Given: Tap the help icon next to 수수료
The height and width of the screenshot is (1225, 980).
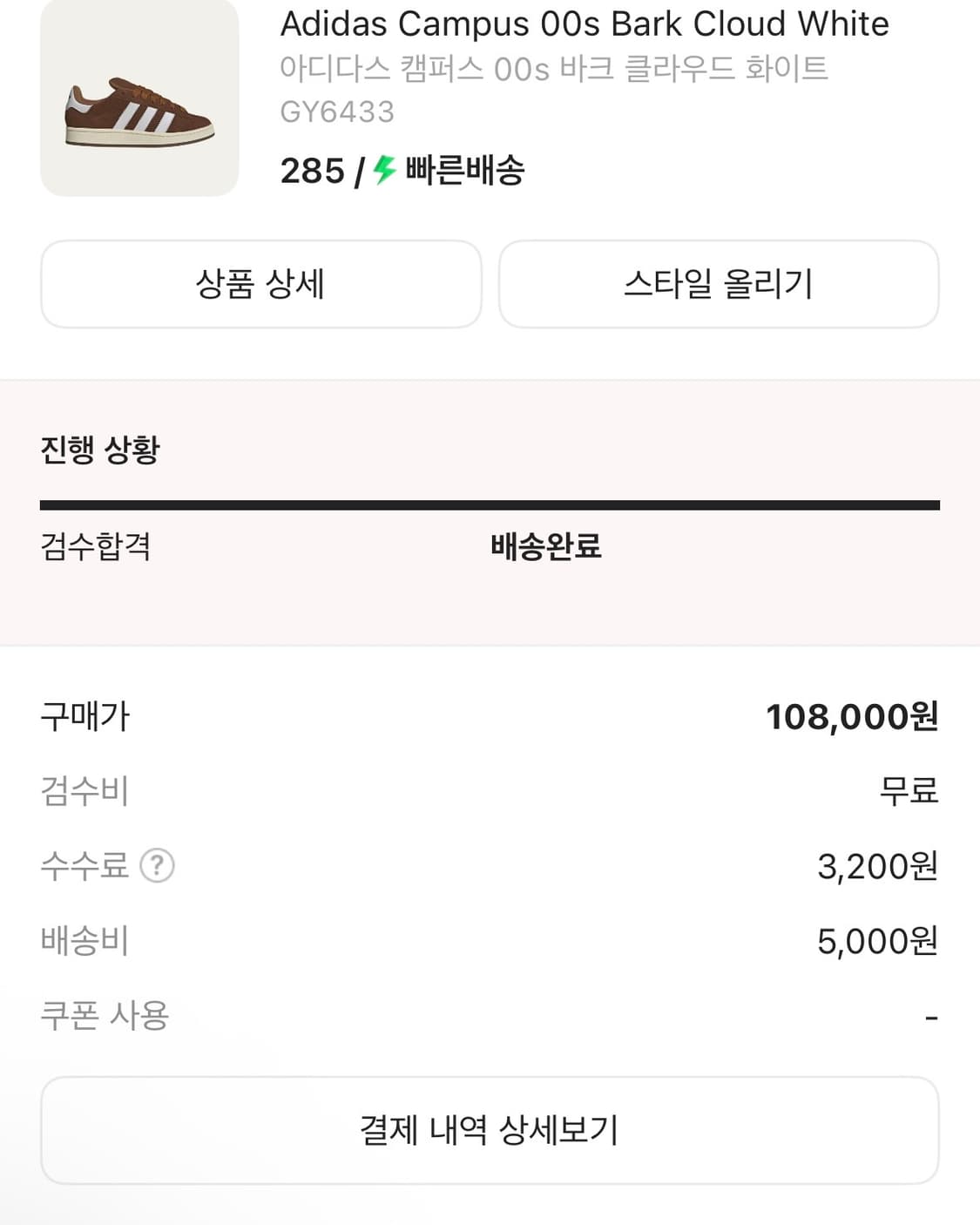Looking at the screenshot, I should (158, 866).
